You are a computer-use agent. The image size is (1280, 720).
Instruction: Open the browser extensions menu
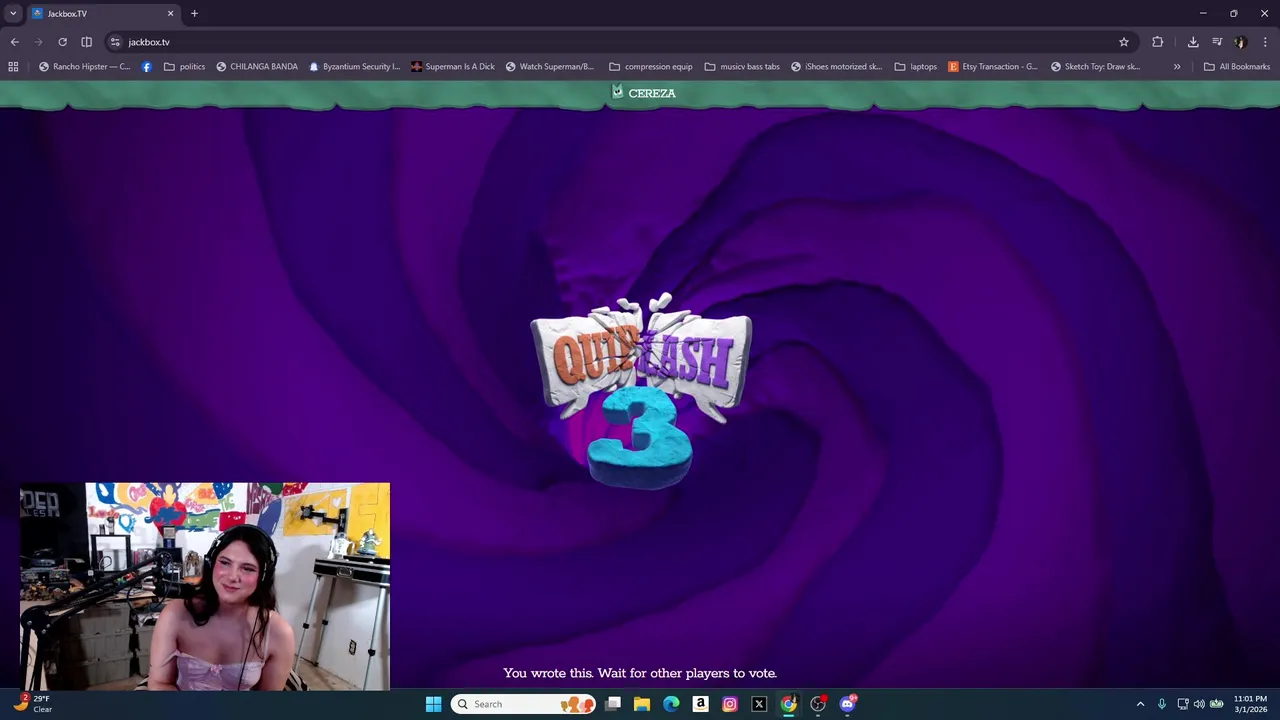tap(1158, 42)
